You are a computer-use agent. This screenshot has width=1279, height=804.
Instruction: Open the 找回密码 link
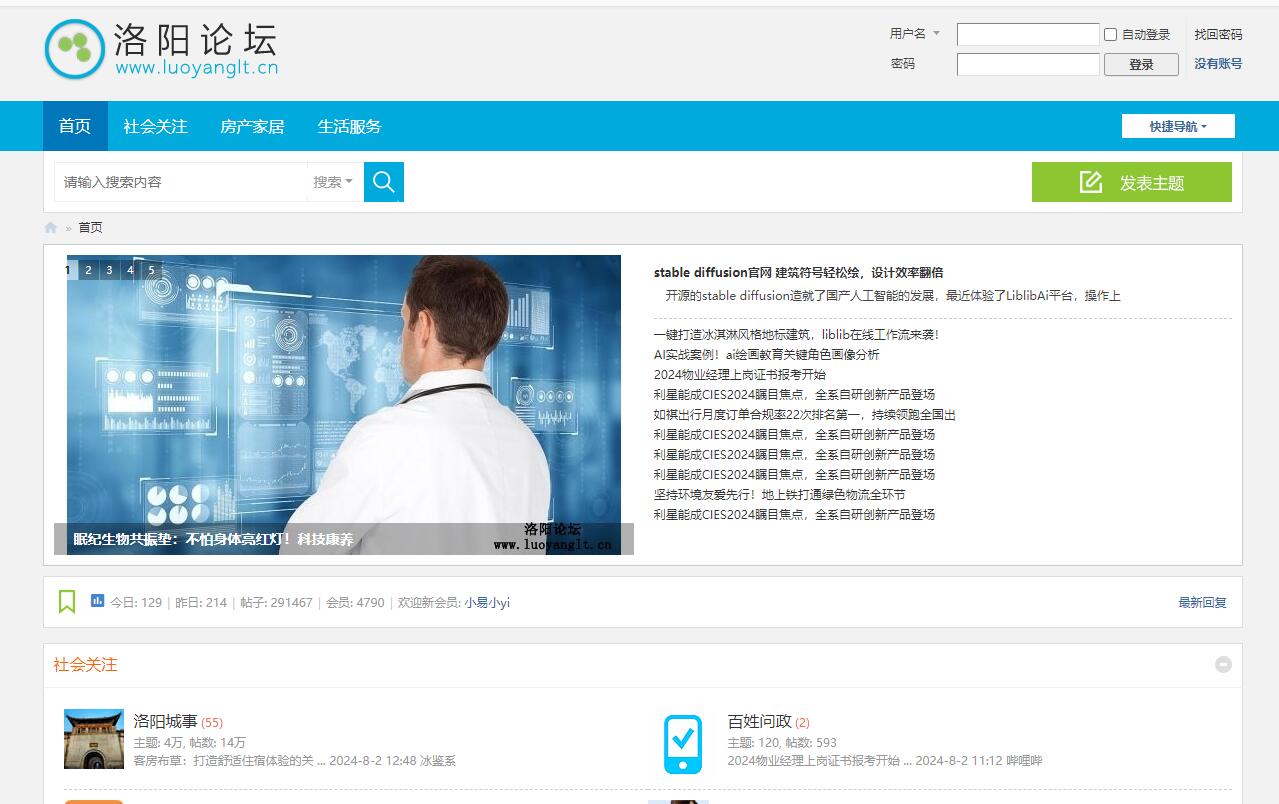click(x=1217, y=34)
